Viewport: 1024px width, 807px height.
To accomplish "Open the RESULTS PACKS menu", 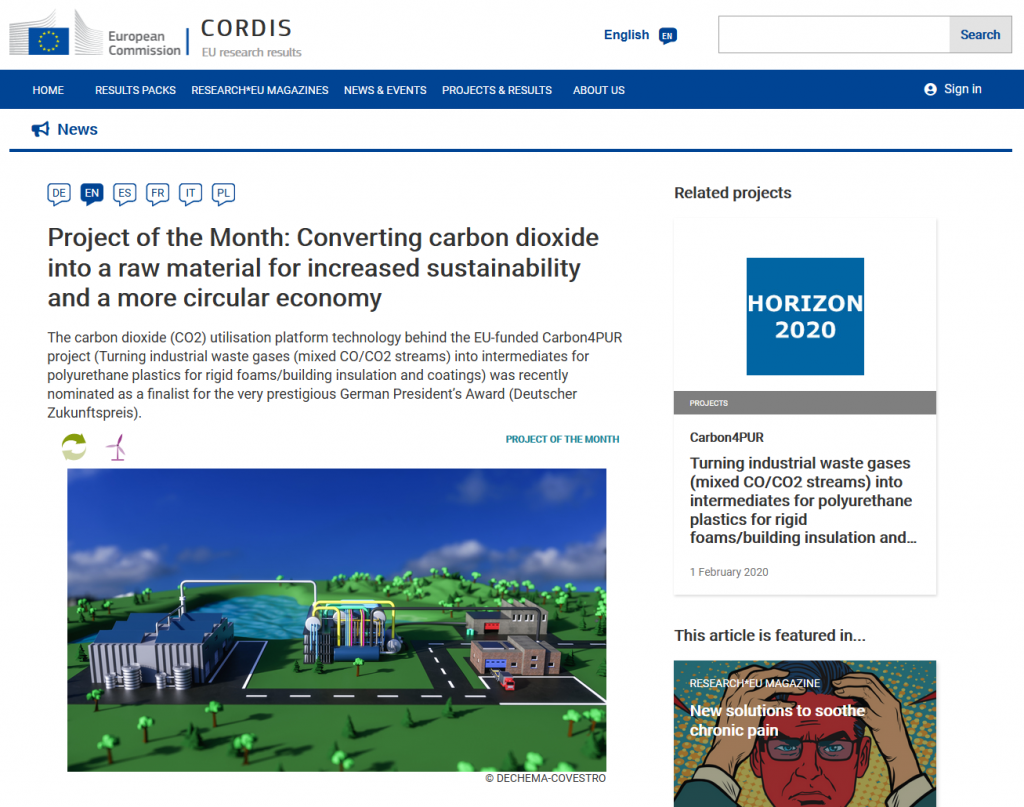I will tap(135, 90).
